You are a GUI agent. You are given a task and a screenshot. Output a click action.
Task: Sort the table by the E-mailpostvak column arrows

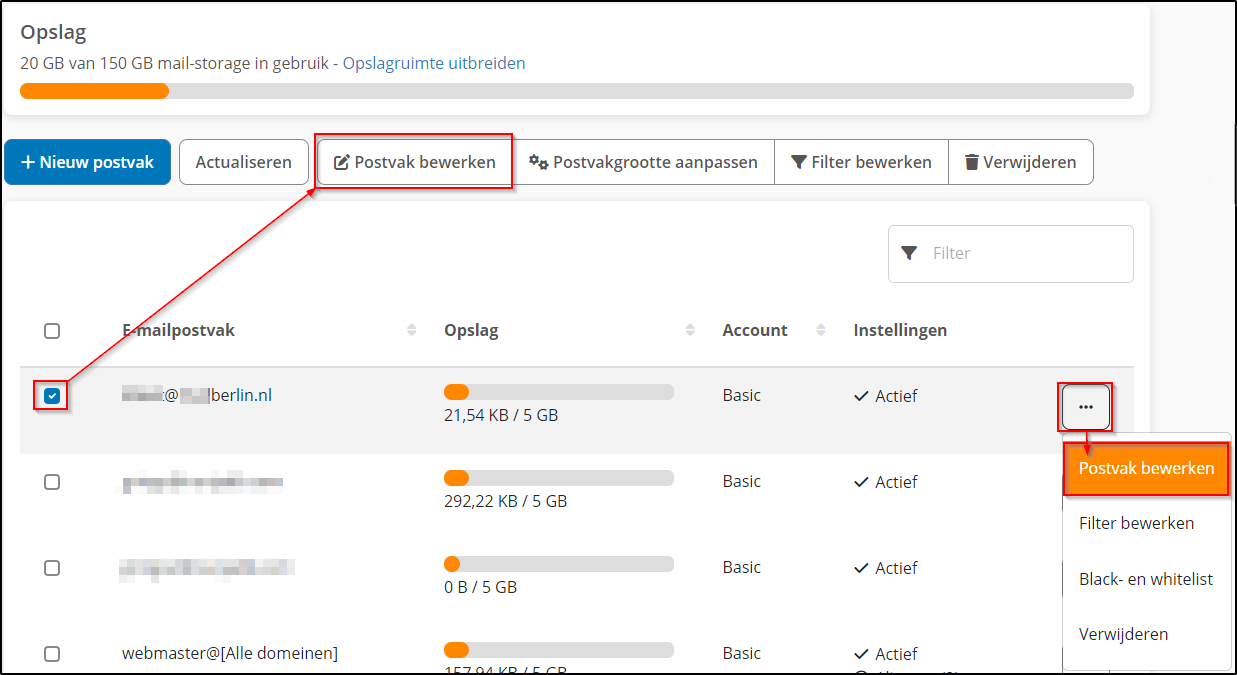point(411,329)
